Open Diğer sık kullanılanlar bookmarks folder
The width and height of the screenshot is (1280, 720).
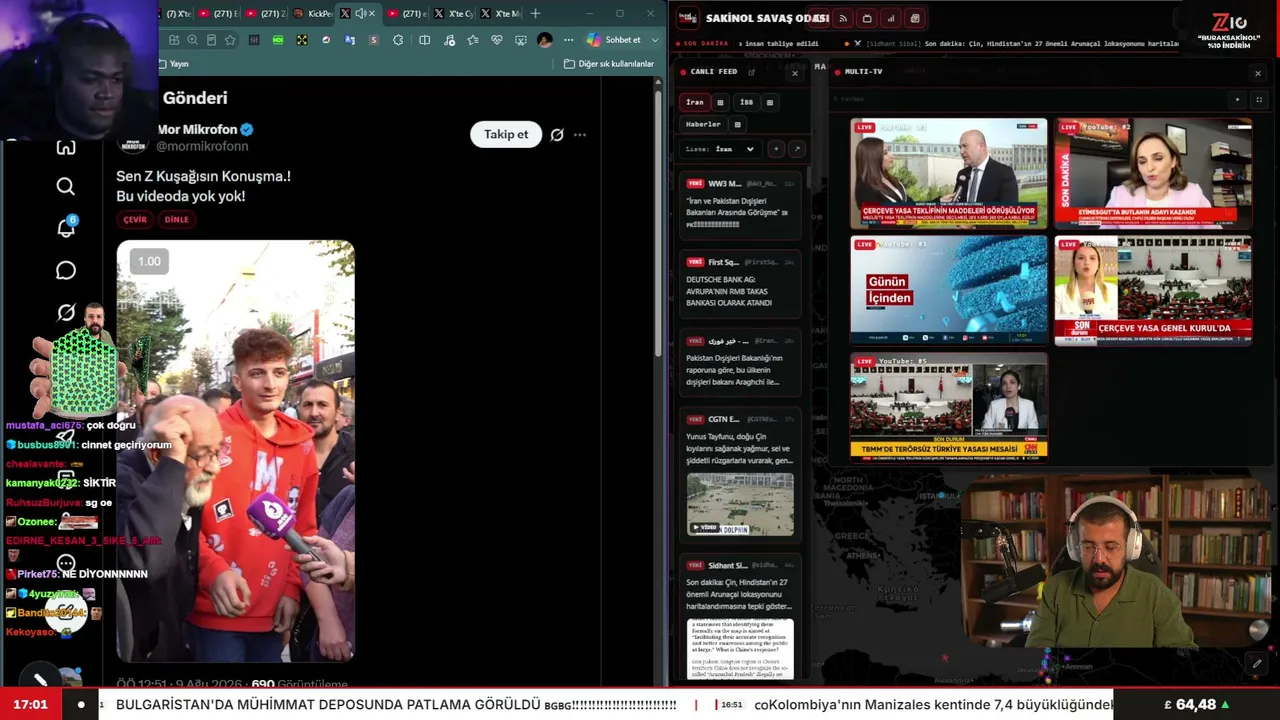tap(609, 64)
